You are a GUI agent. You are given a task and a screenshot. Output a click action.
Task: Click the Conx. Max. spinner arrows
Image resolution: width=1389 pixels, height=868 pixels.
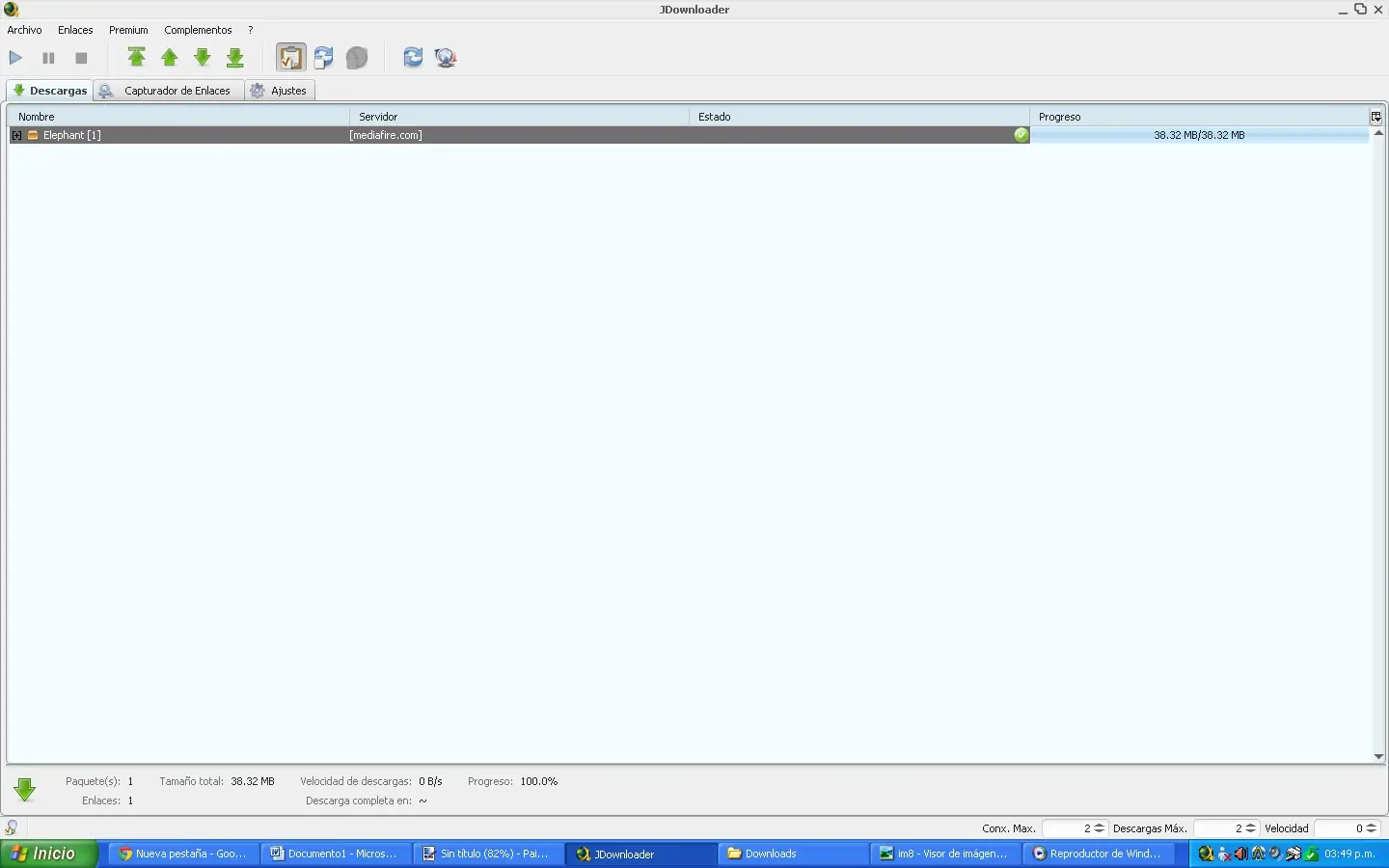pyautogui.click(x=1100, y=828)
